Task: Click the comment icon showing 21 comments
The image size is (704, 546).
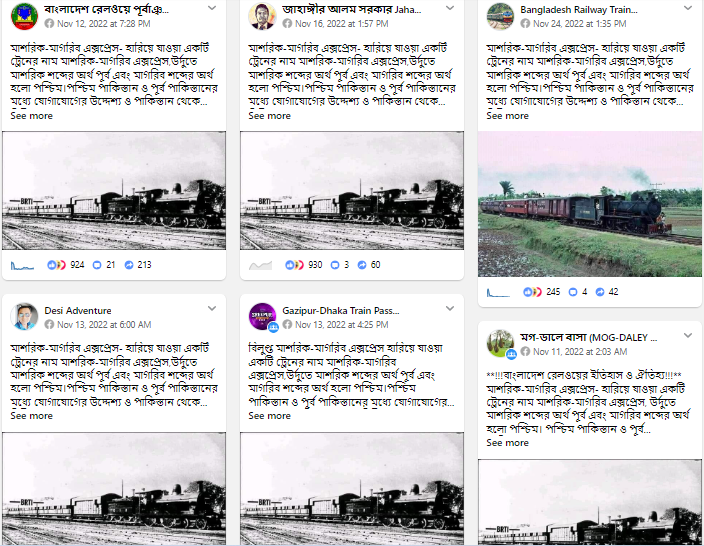Action: click(x=97, y=265)
